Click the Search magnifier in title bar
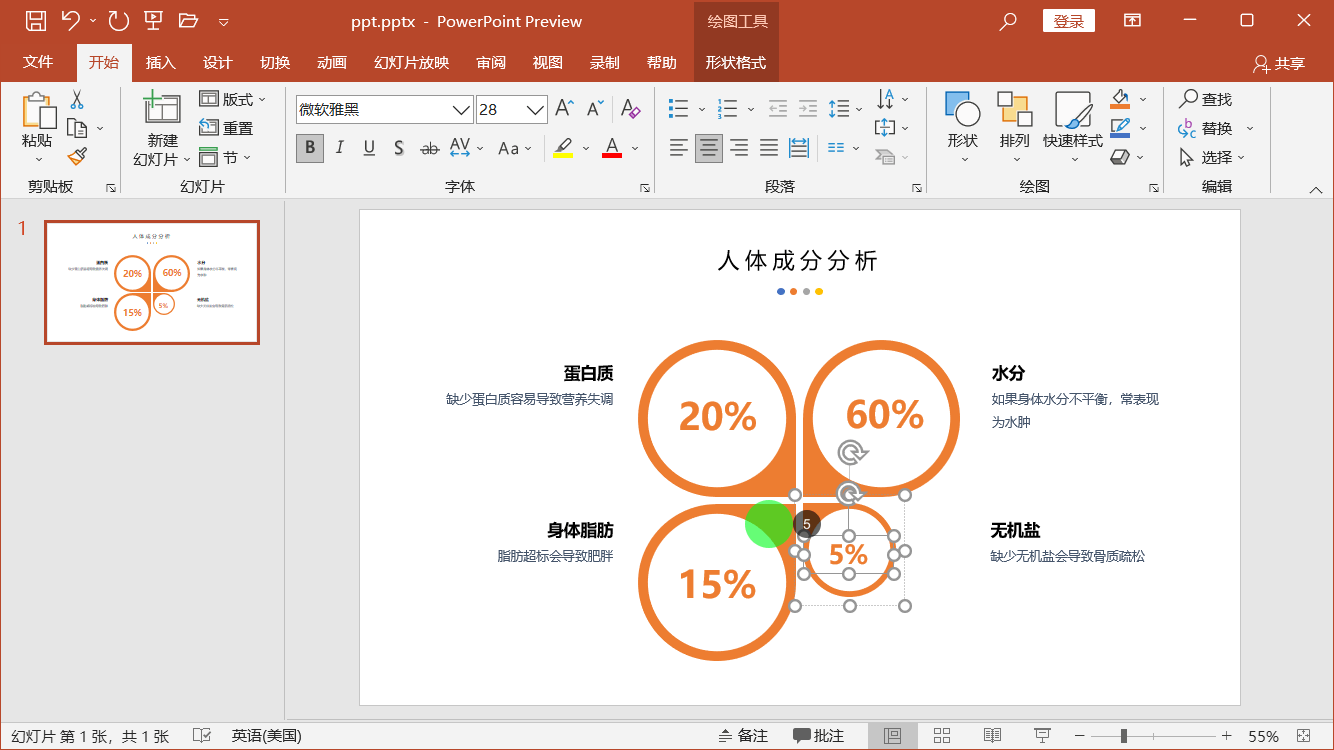 (1007, 20)
